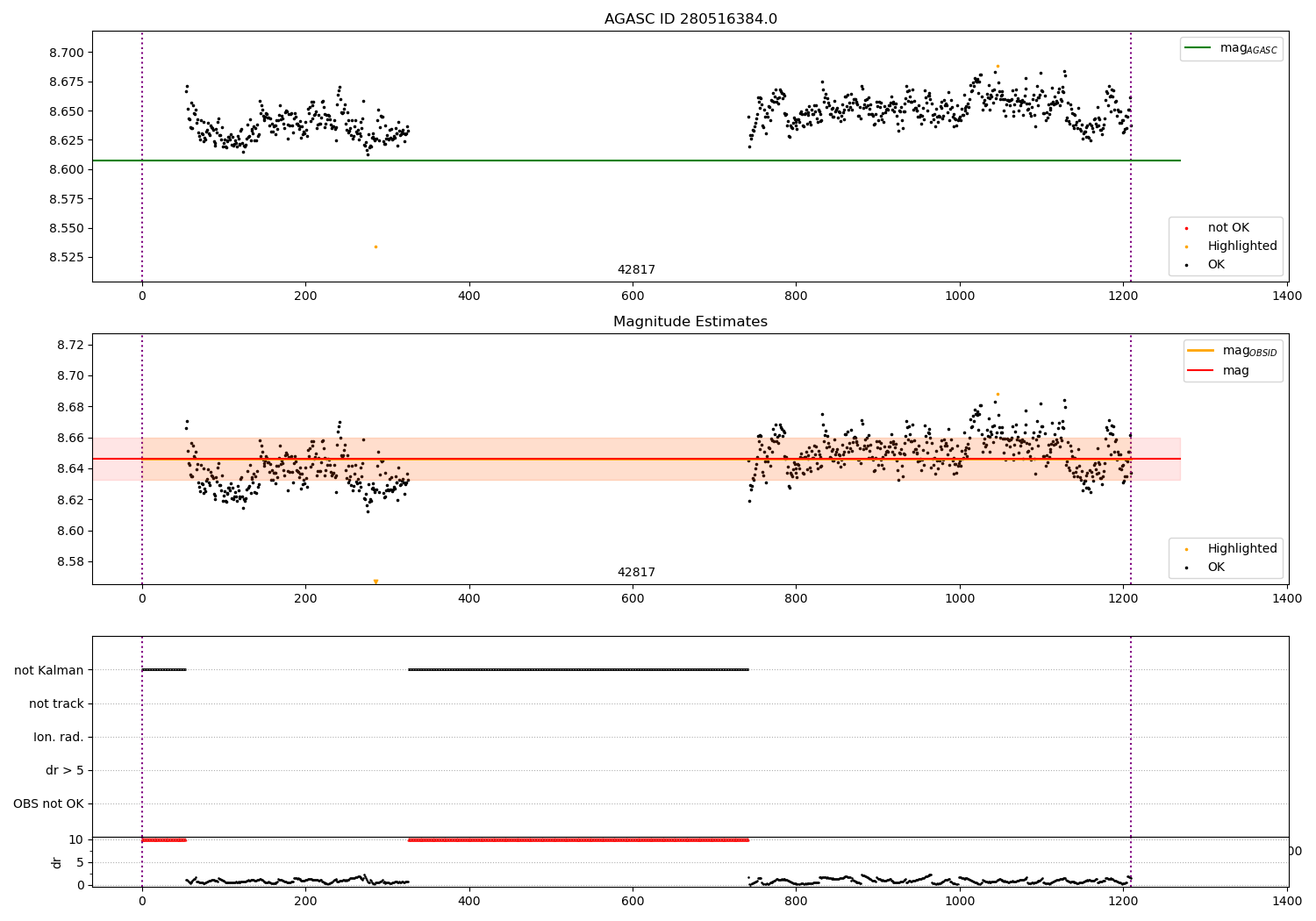Click the 'Magnitude Estimates' plot title
This screenshot has height=921, width=1316.
tap(690, 322)
